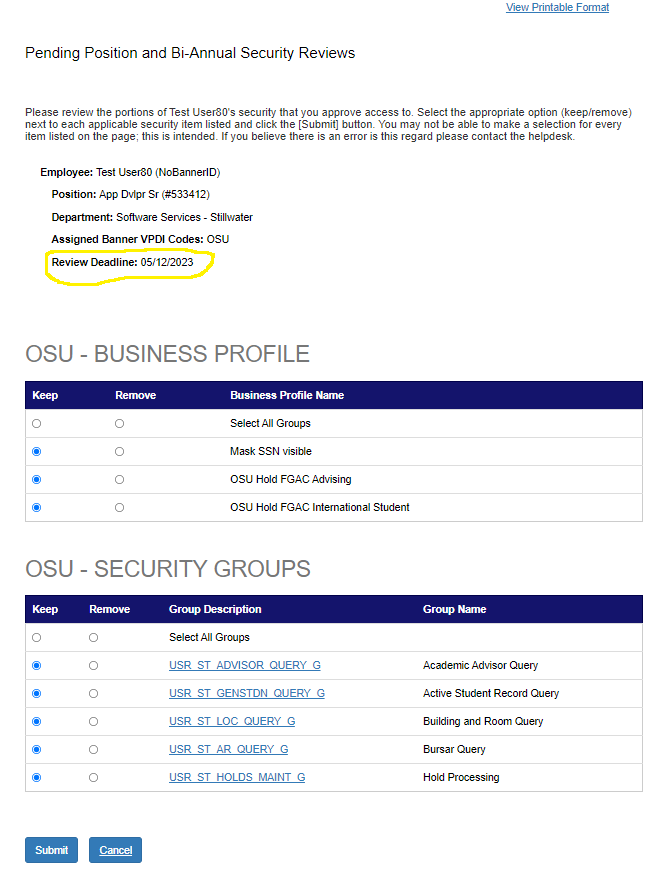The height and width of the screenshot is (875, 659).
Task: Select Remove for Select All Groups in Security Groups
Action: click(x=94, y=638)
